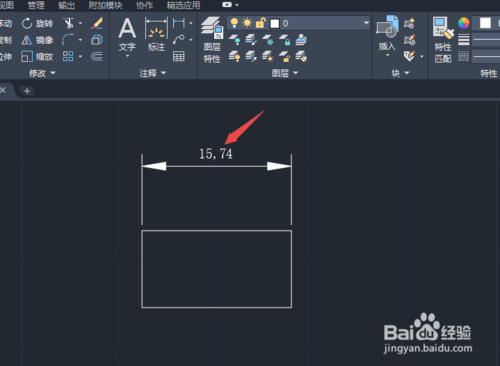The width and height of the screenshot is (500, 366).
Task: Open the 输出 ribbon tab
Action: click(66, 5)
